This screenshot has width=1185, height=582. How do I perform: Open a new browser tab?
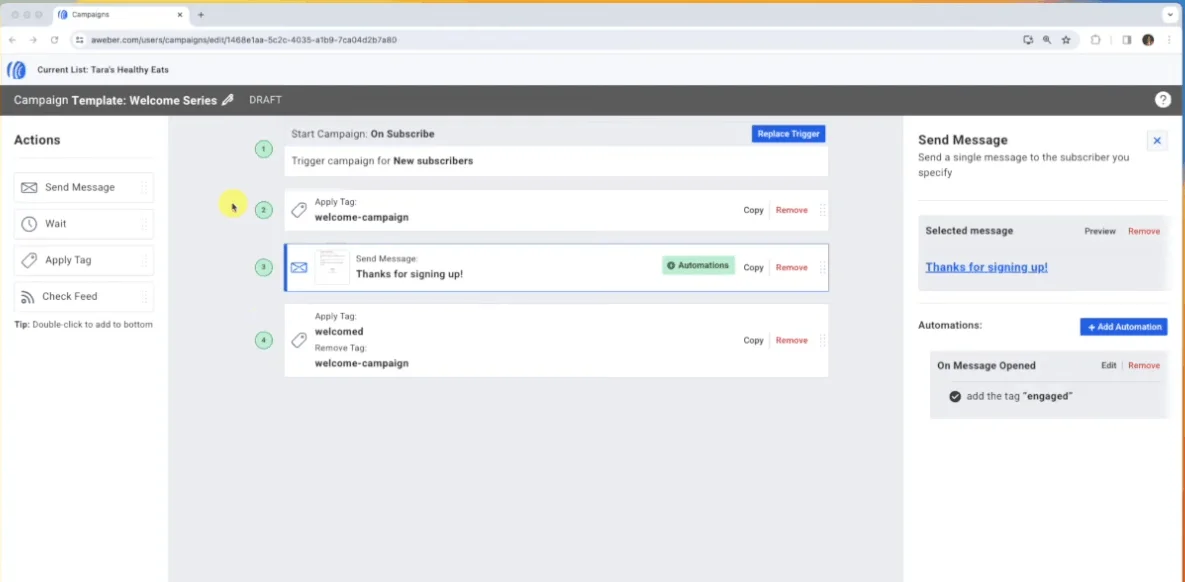[200, 14]
